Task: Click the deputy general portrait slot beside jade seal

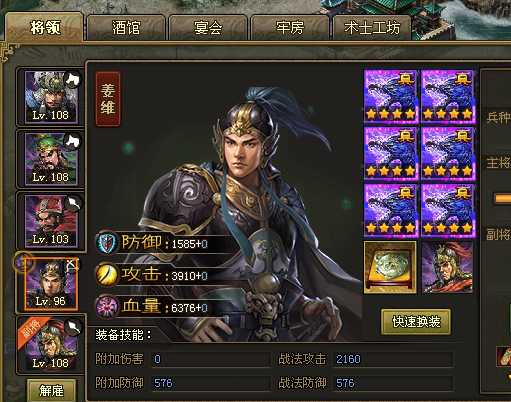Action: pos(447,268)
